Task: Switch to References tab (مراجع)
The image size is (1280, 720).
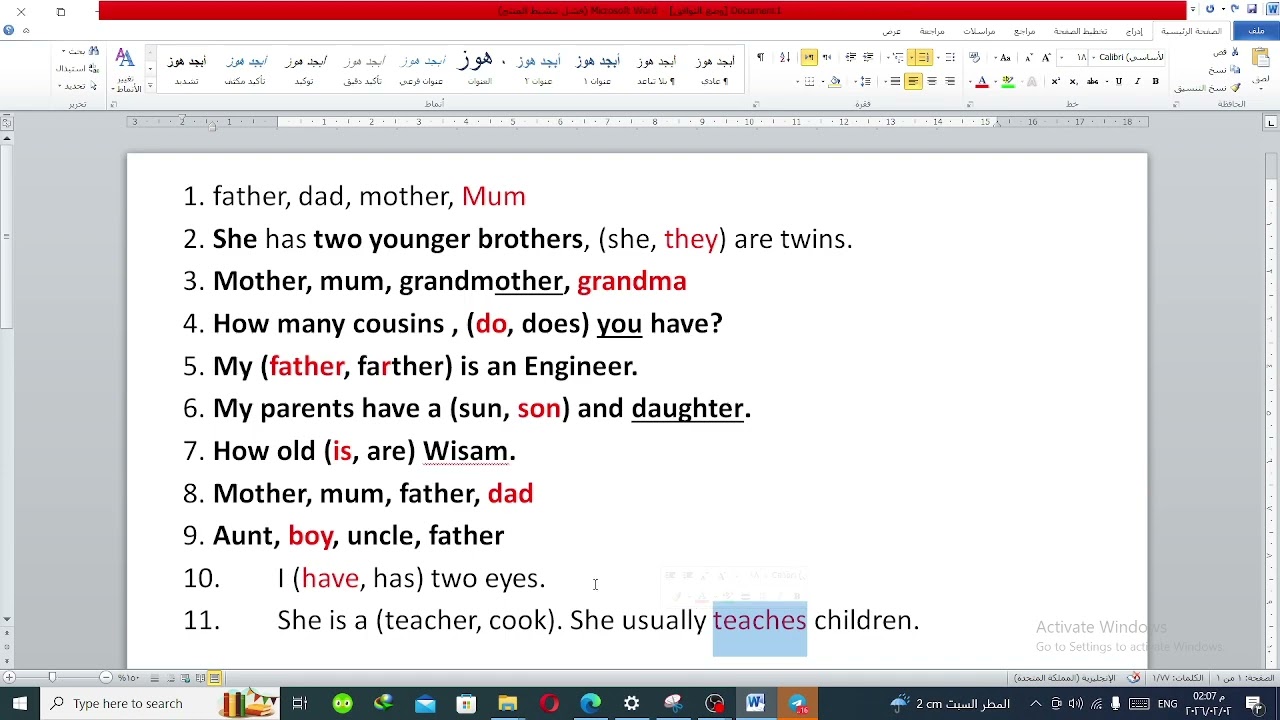Action: point(1025,31)
